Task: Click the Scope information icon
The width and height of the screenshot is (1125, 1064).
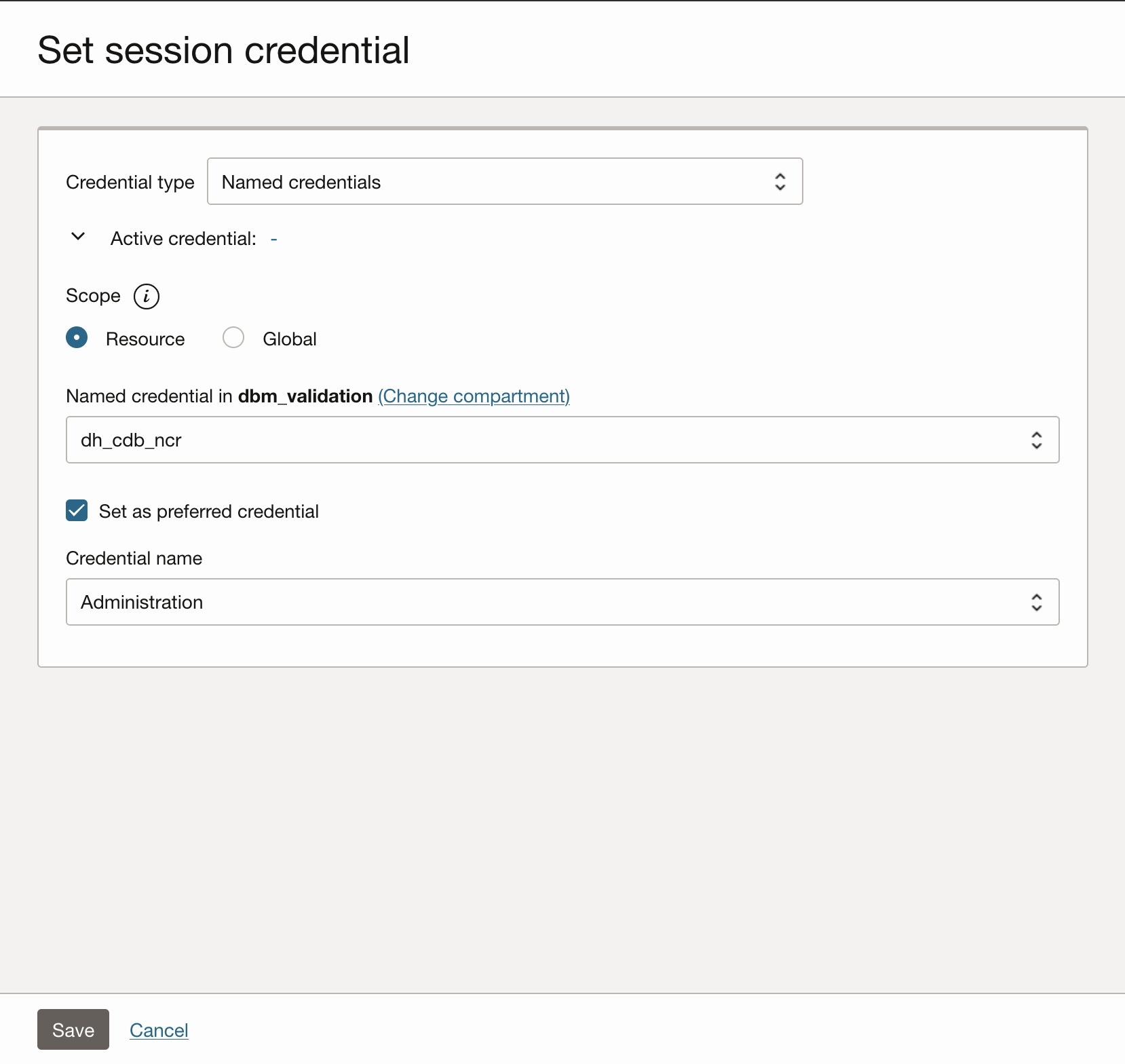Action: coord(147,297)
